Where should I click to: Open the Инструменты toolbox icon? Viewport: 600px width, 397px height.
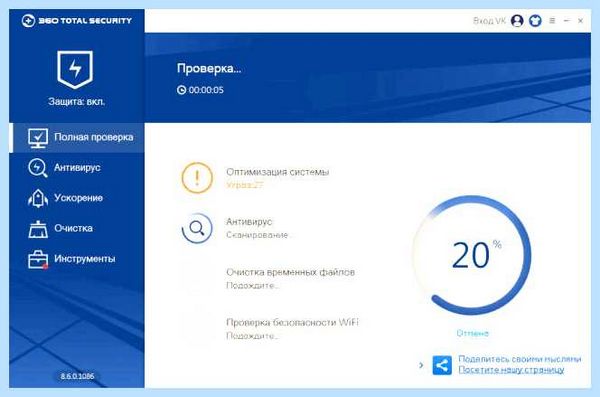pos(38,259)
